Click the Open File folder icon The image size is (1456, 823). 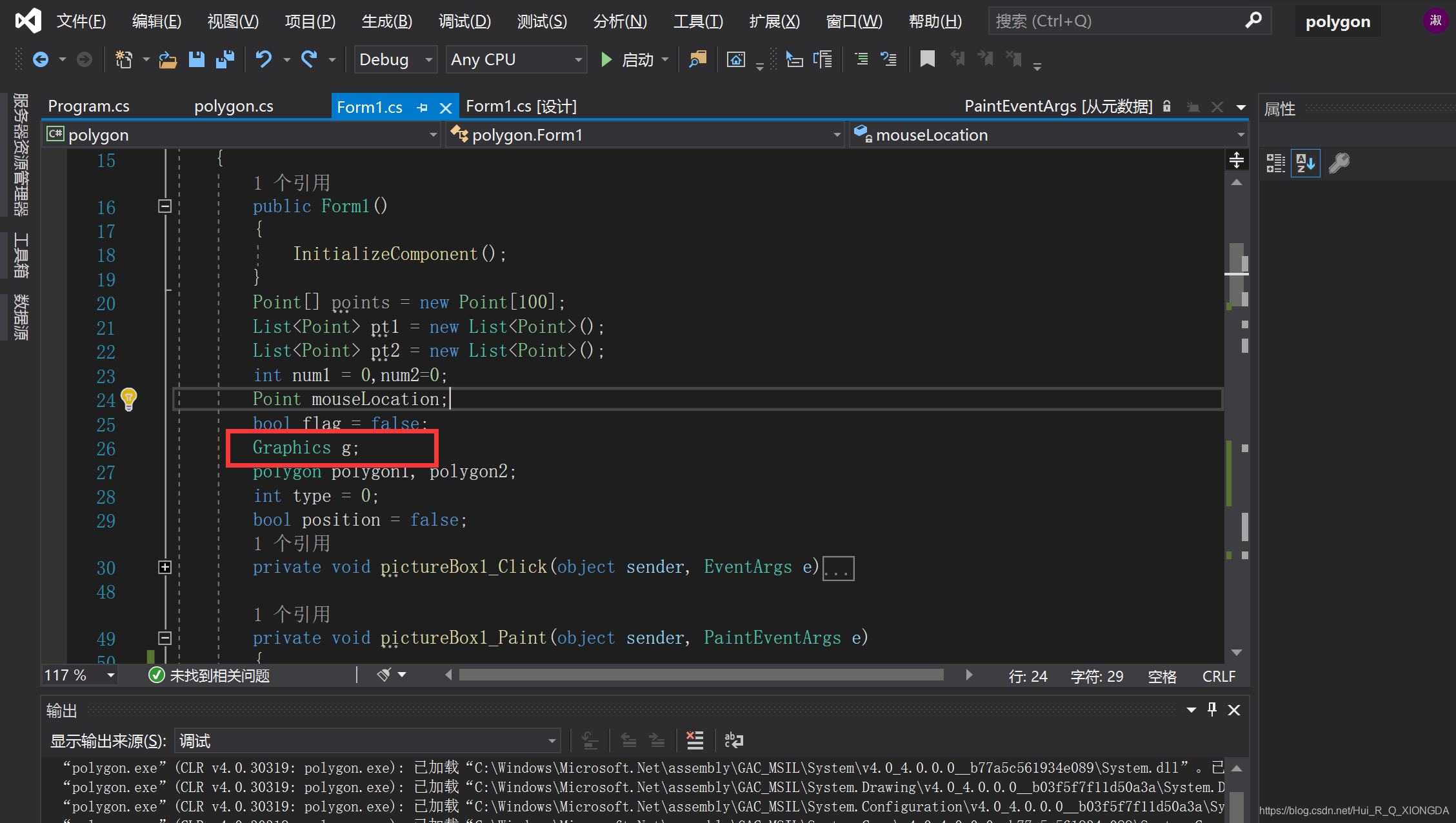tap(168, 60)
